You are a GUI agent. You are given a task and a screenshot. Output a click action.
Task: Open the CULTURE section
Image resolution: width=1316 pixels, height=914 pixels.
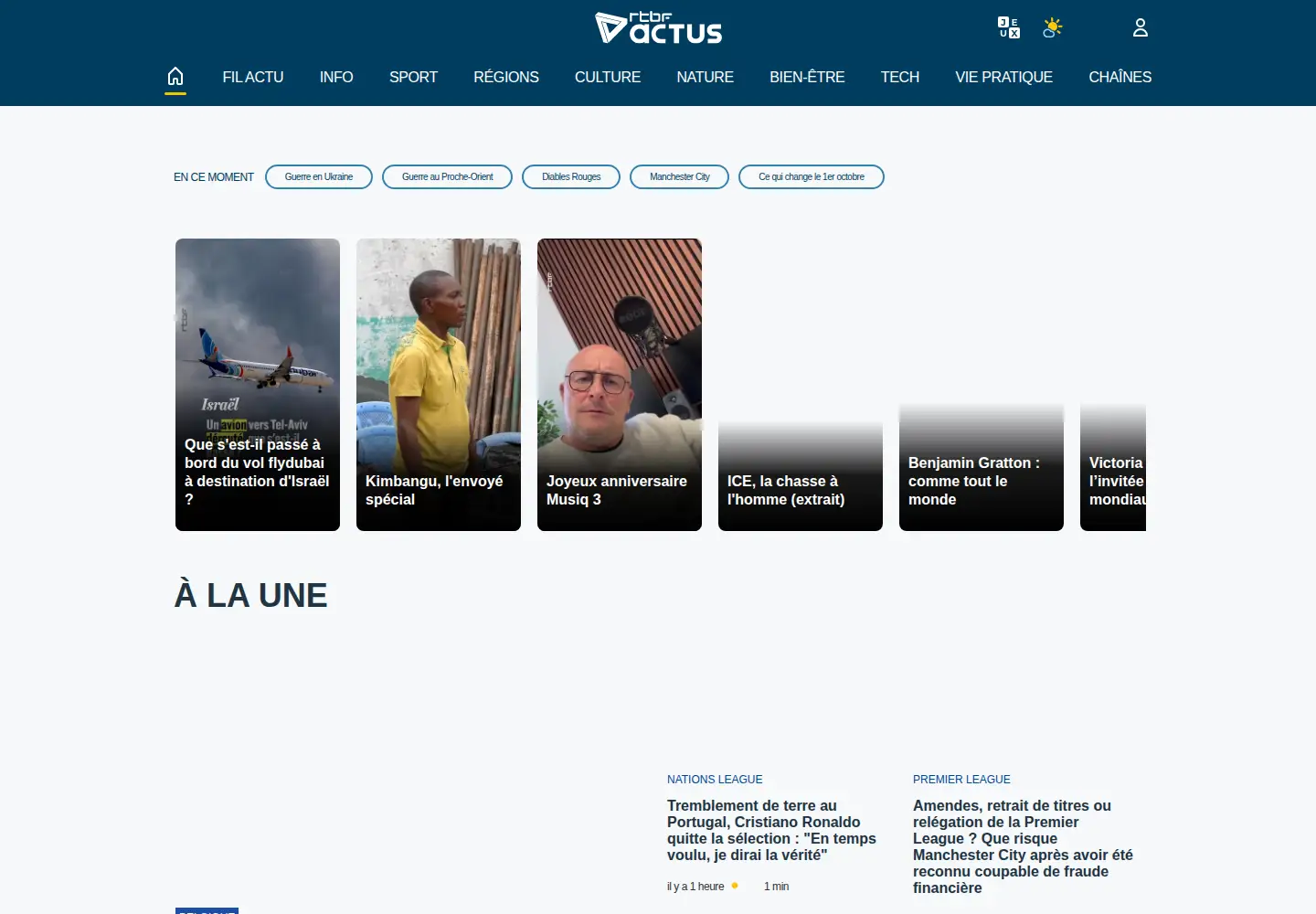(608, 78)
